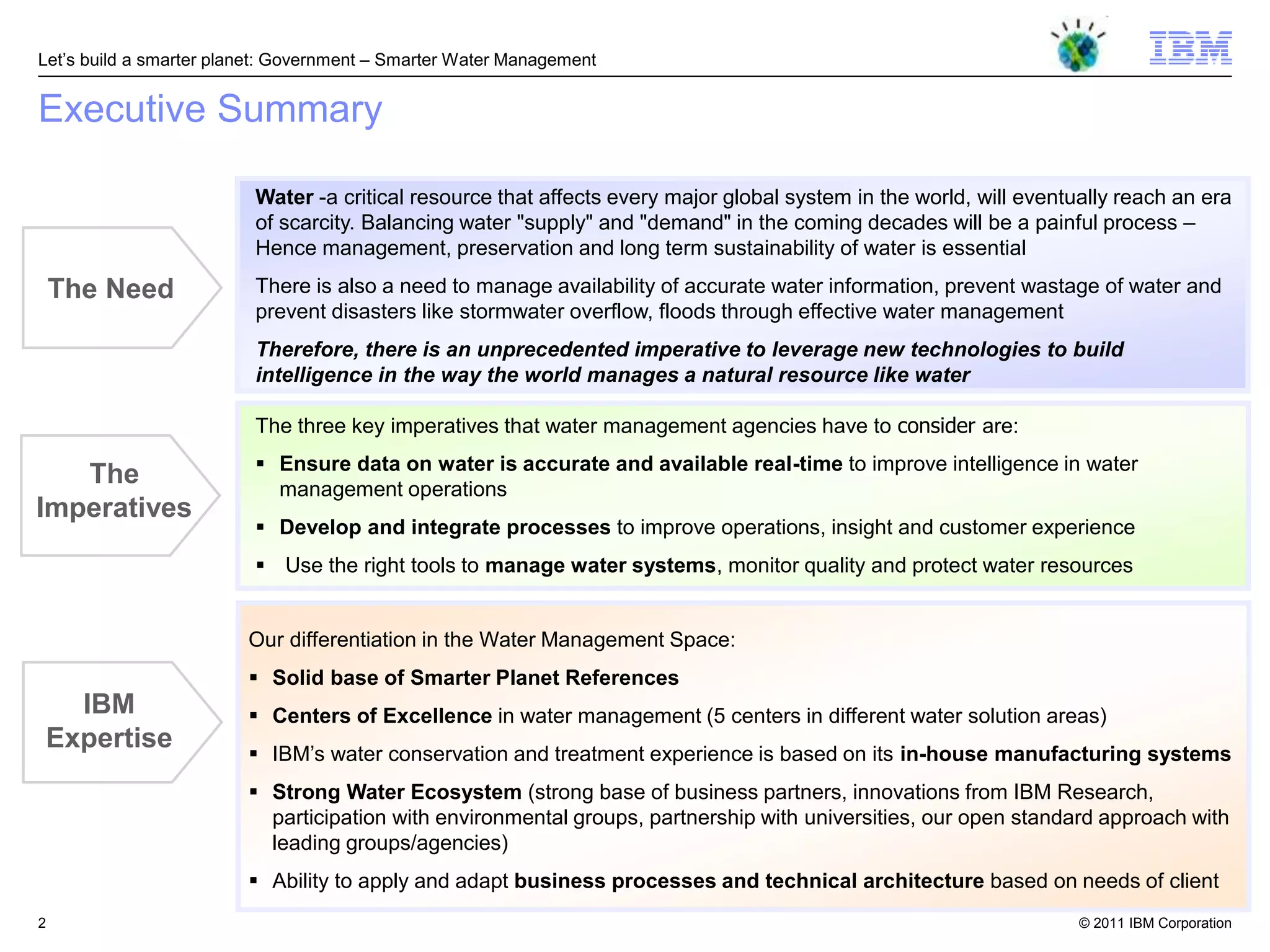
Task: Click the Executive Summary title
Action: click(210, 109)
